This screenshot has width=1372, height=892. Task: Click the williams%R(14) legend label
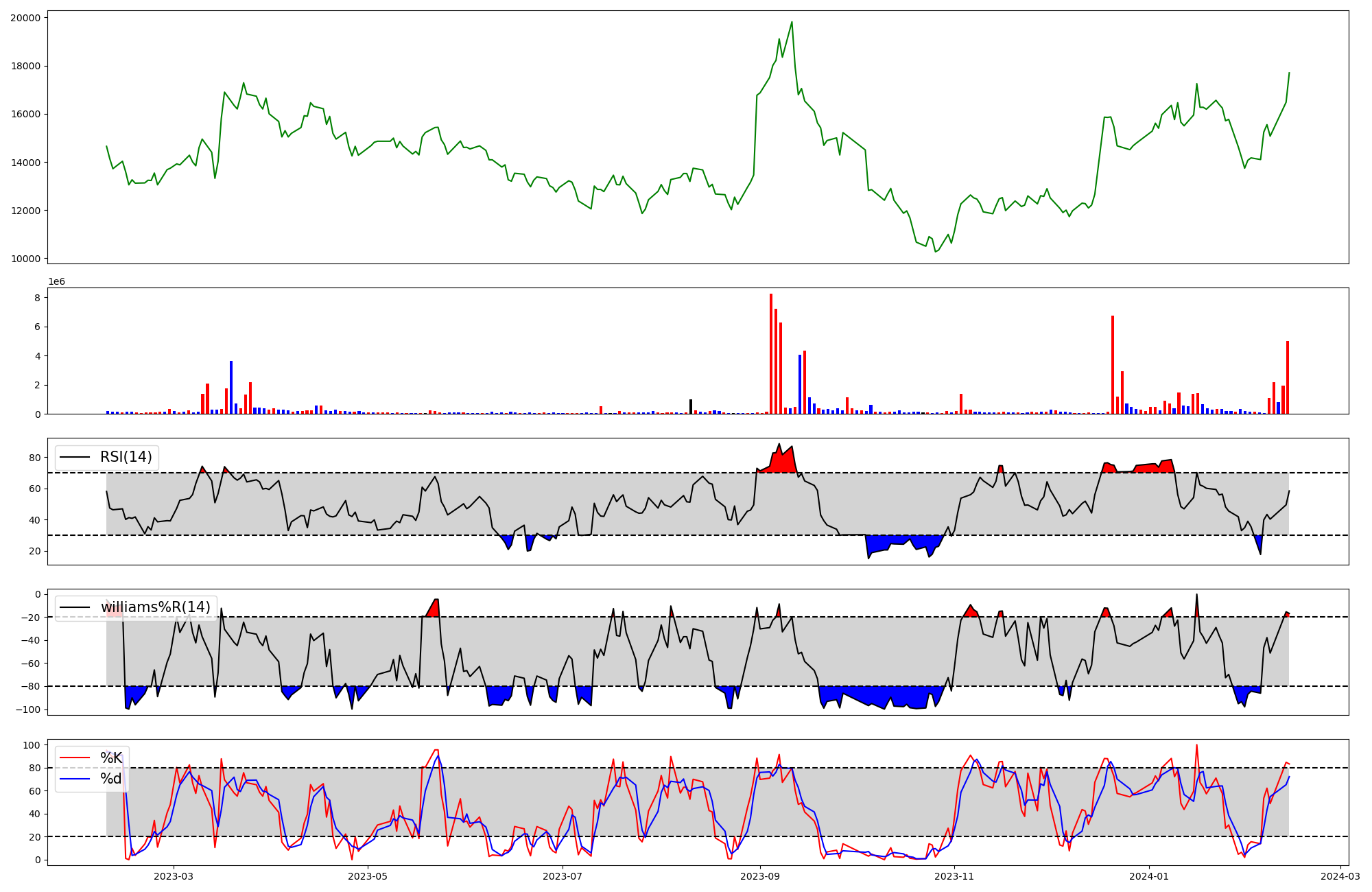[x=156, y=607]
